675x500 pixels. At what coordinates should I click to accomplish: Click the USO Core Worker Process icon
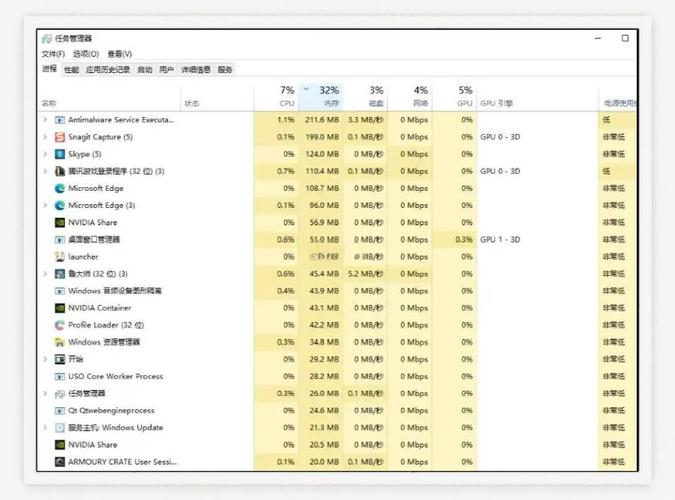tap(60, 376)
